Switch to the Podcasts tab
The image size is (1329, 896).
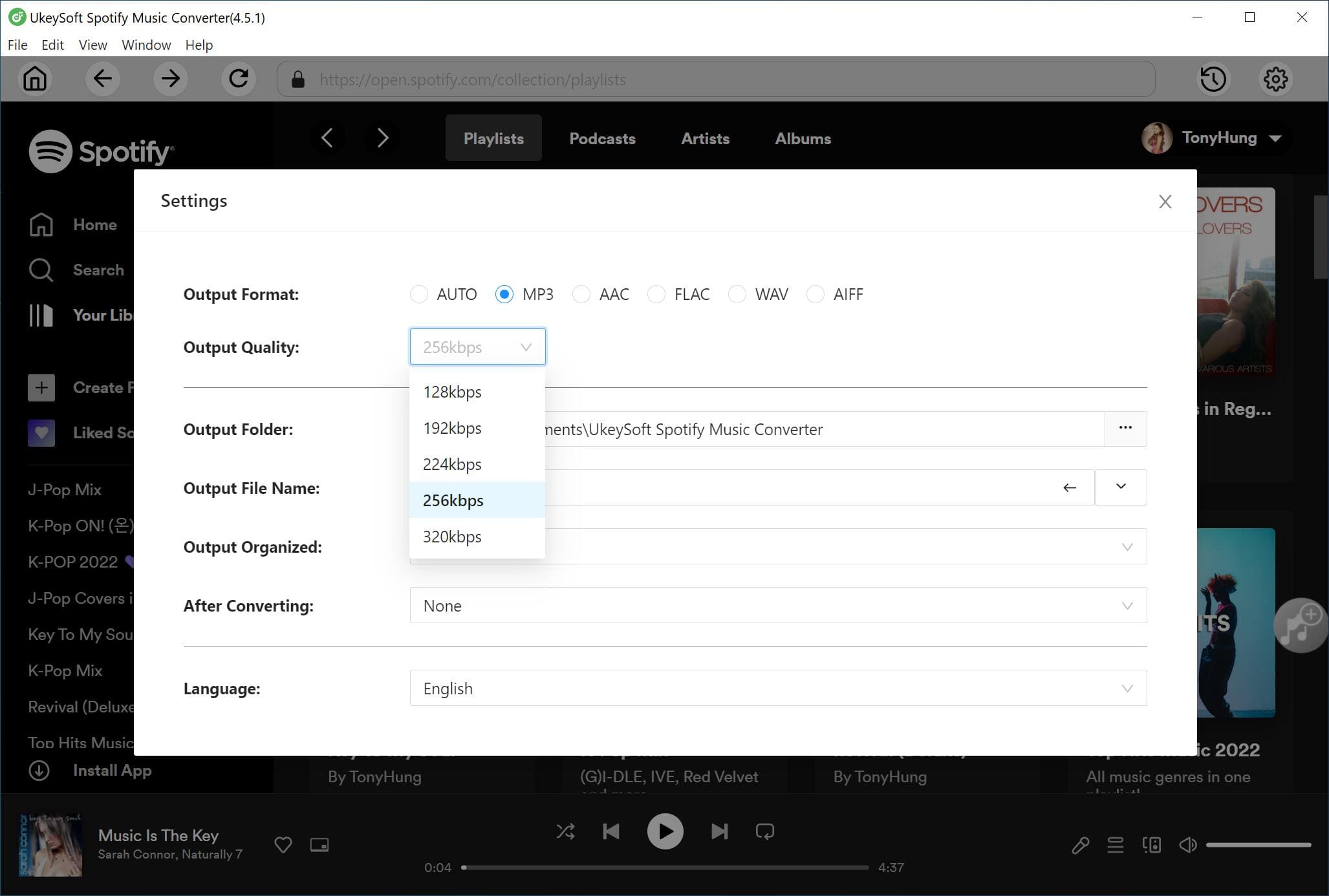601,138
